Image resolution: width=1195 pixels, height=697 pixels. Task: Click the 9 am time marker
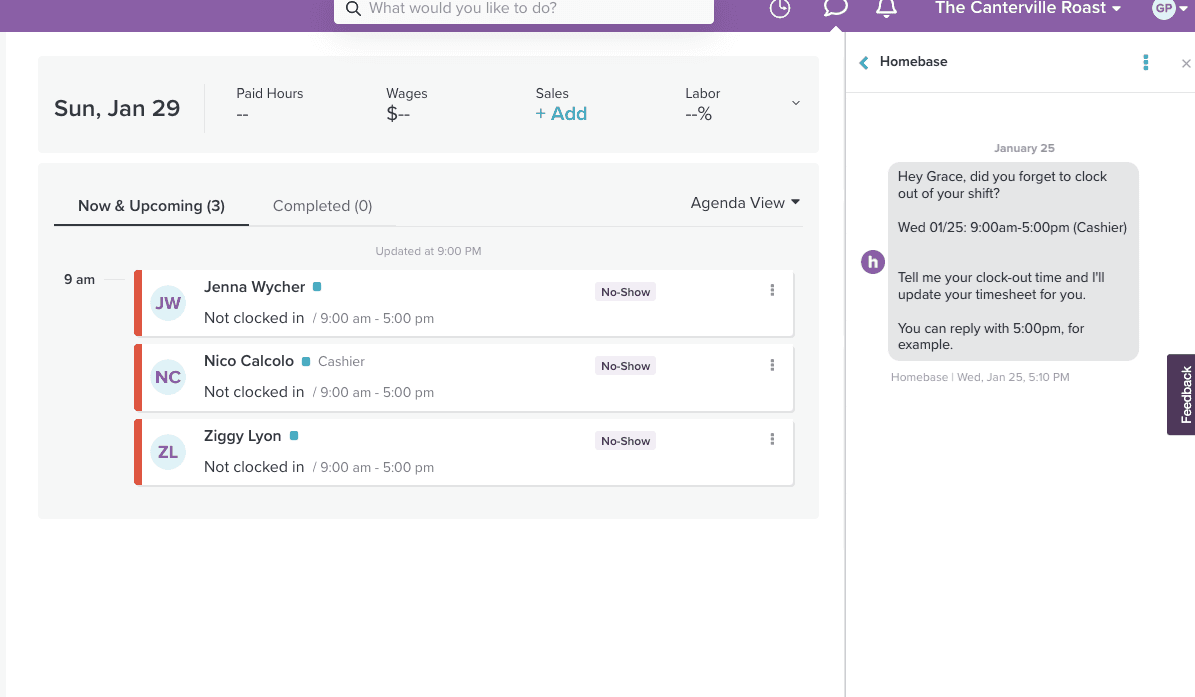tap(79, 280)
